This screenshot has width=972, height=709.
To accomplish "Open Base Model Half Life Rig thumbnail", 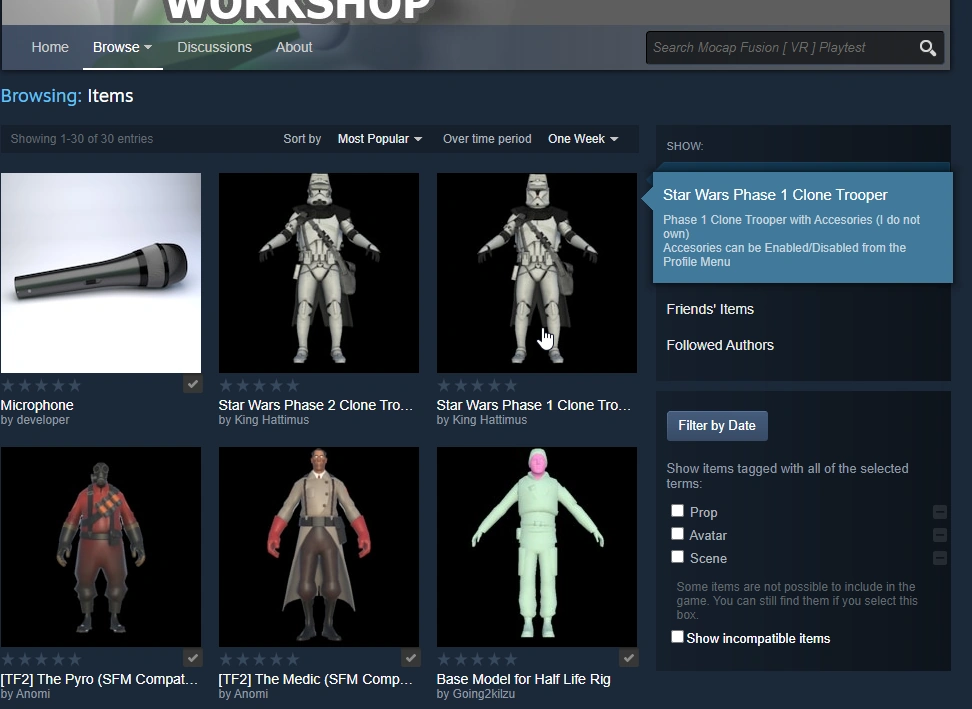I will point(537,547).
